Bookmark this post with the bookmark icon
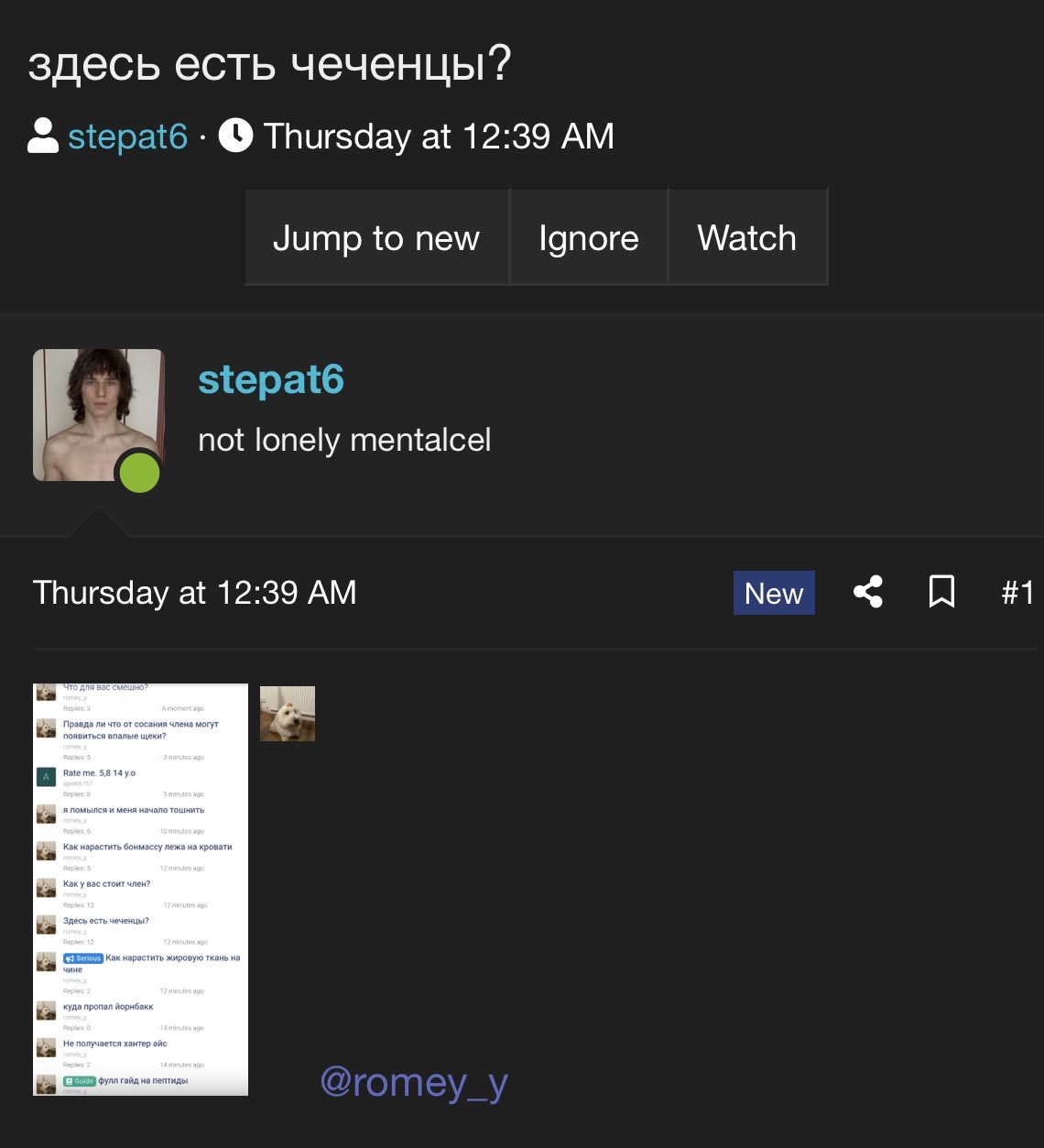Viewport: 1044px width, 1148px height. point(941,592)
